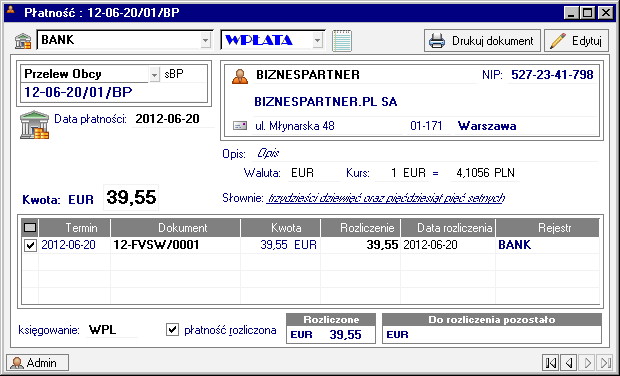Click the Admin user button

point(38,363)
